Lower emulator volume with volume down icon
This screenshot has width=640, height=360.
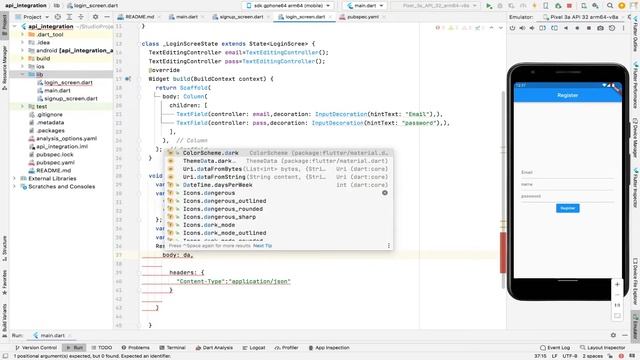[532, 28]
